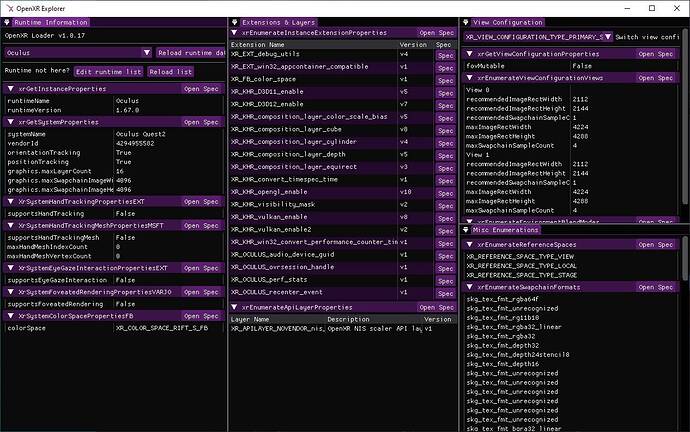Viewport: 690px width, 432px height.
Task: Click the Reload list button
Action: click(x=170, y=72)
